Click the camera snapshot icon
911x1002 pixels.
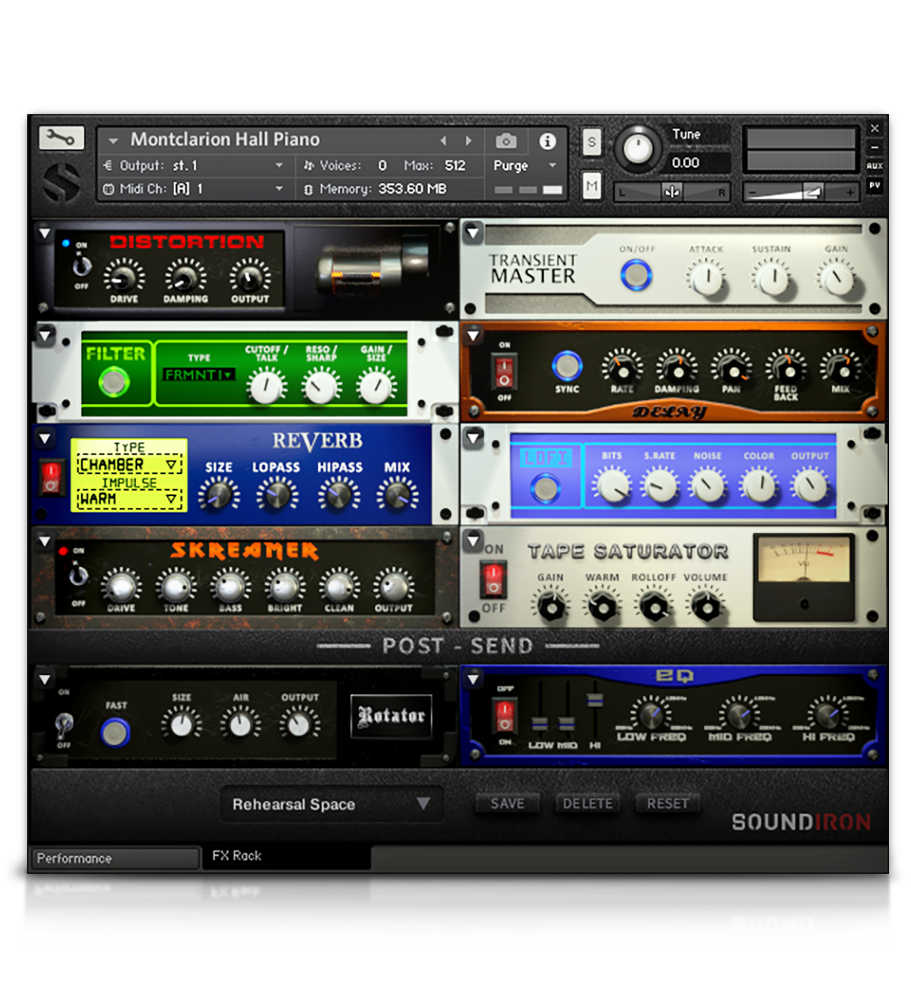[x=506, y=141]
